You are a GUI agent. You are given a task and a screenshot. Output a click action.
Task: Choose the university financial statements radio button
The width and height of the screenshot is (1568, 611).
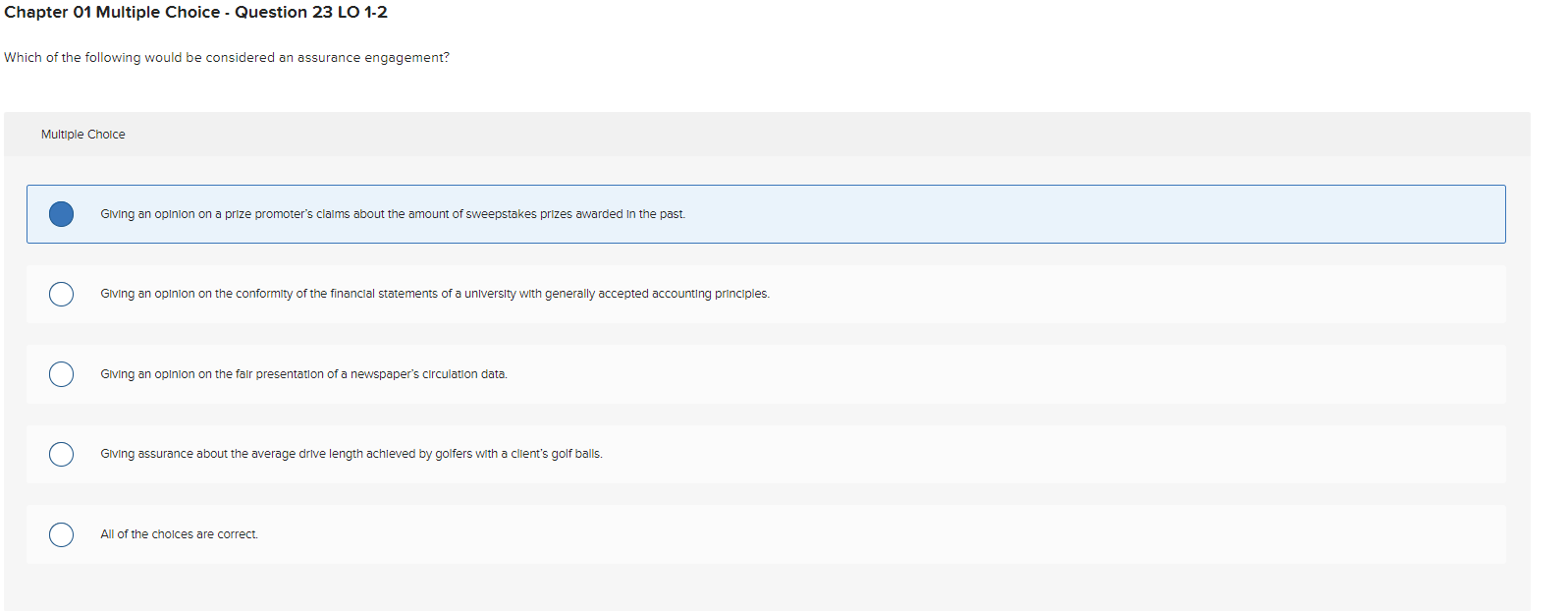pos(61,294)
